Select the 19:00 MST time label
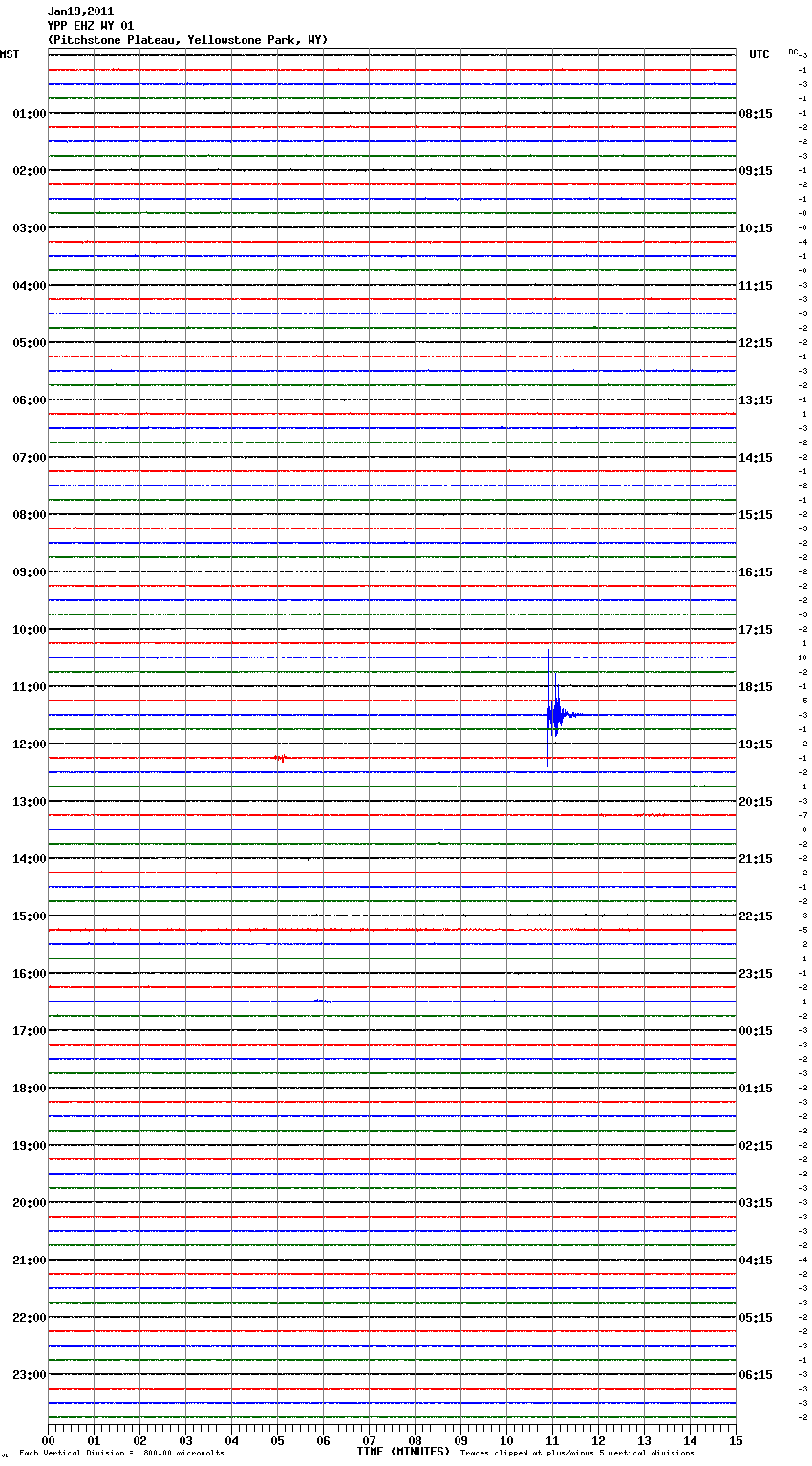 point(29,1146)
